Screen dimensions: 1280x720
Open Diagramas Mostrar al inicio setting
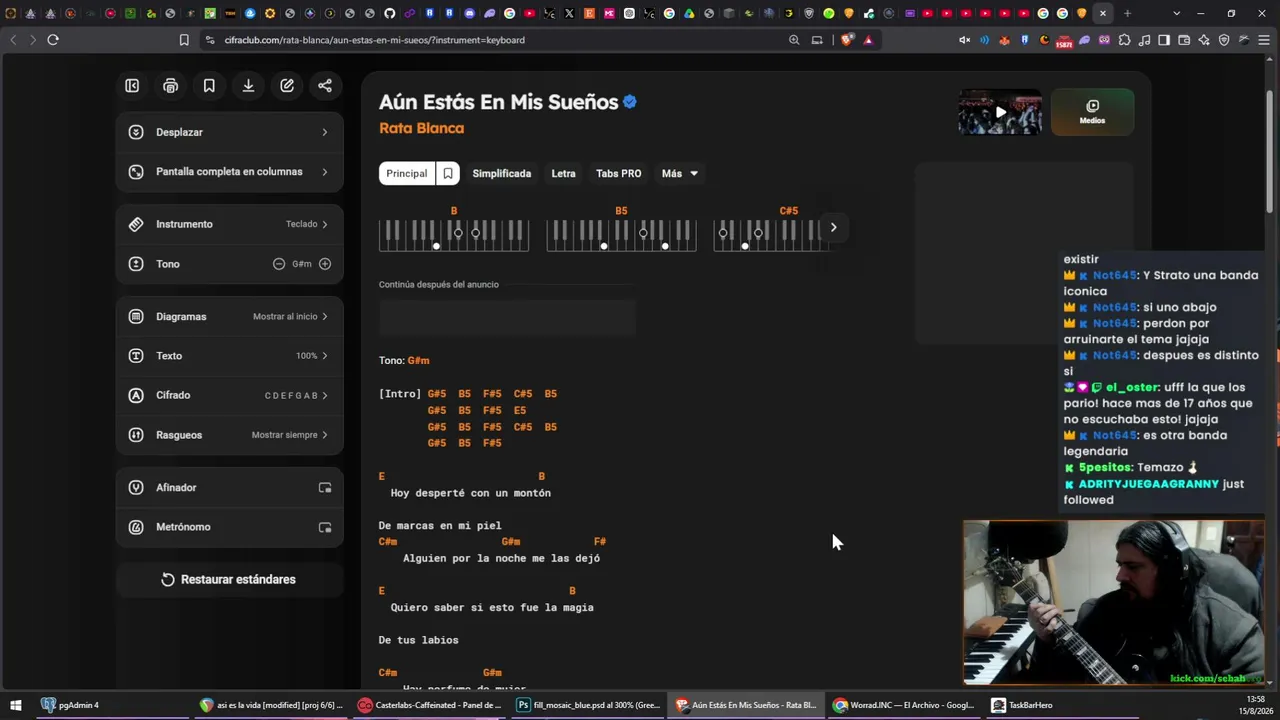pyautogui.click(x=230, y=317)
